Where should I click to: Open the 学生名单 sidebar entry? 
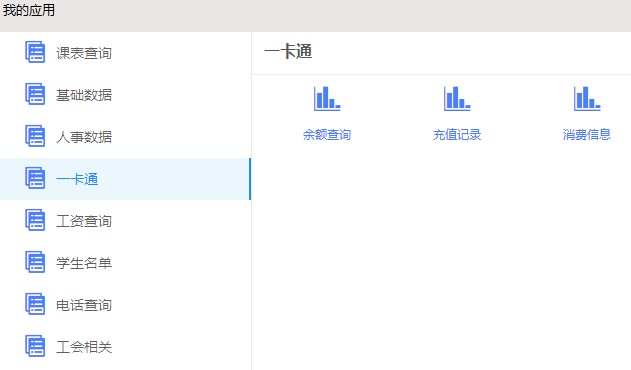pos(125,263)
